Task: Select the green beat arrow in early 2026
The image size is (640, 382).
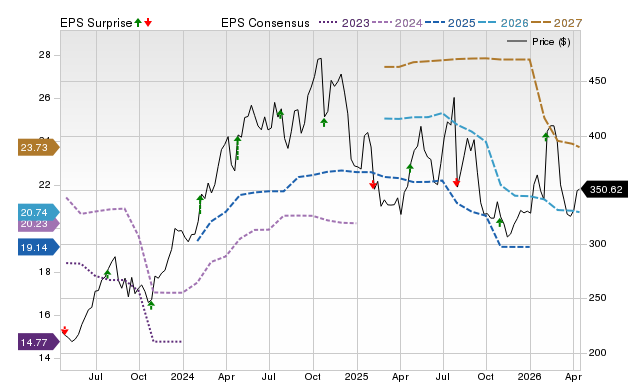Action: 546,137
